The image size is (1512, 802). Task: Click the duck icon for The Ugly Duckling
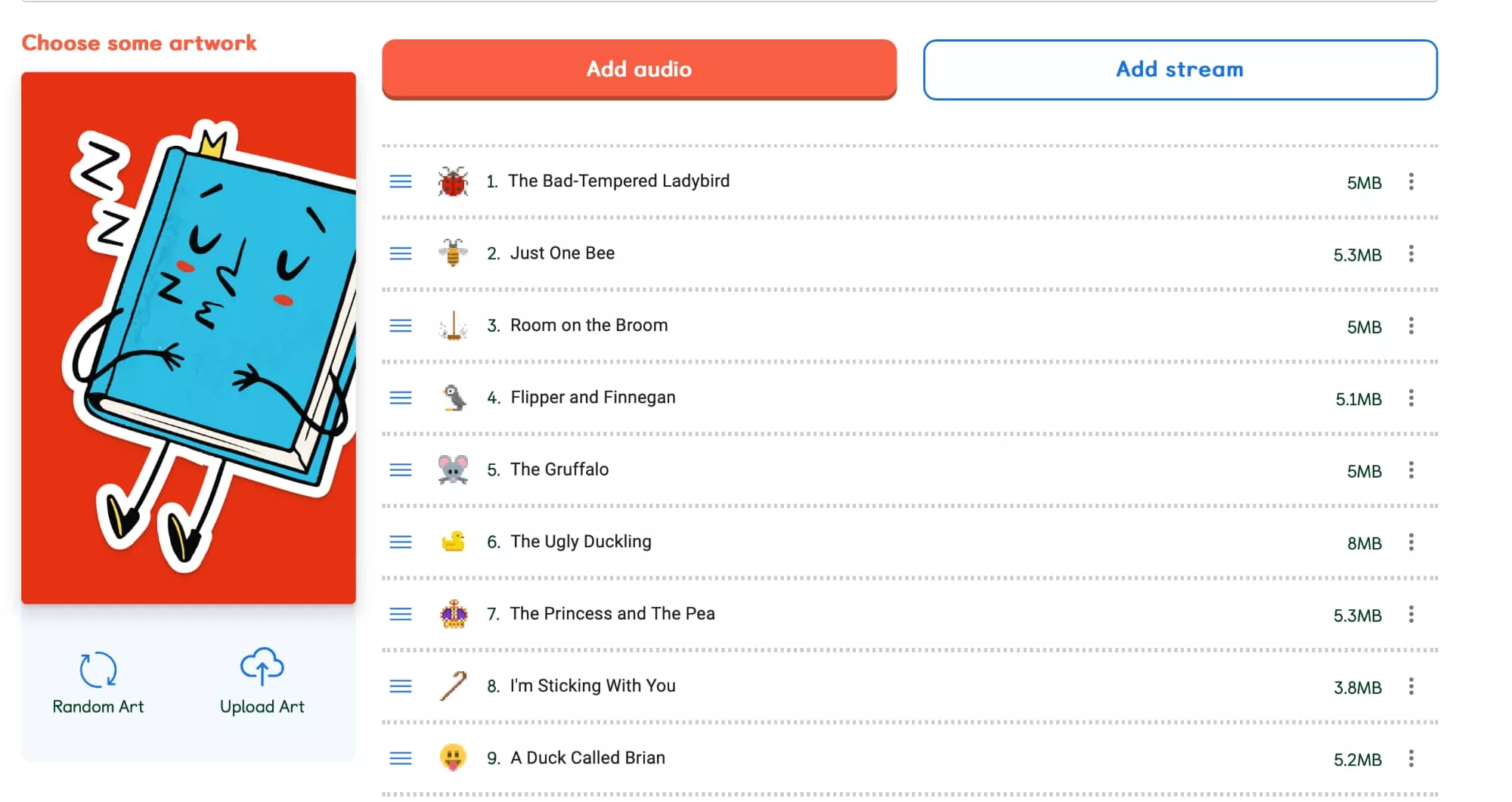click(x=453, y=542)
